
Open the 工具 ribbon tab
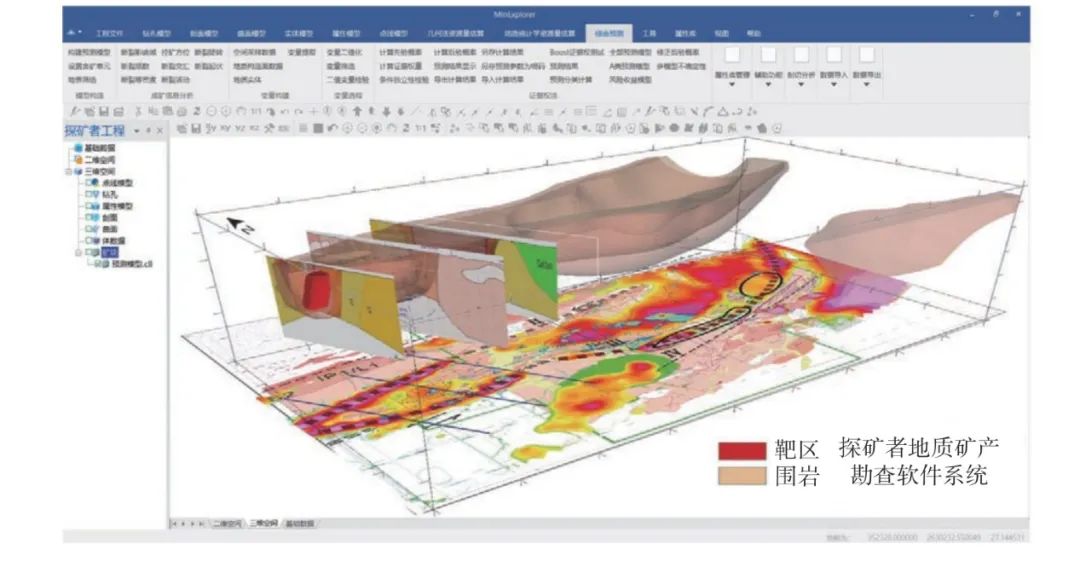(x=650, y=33)
